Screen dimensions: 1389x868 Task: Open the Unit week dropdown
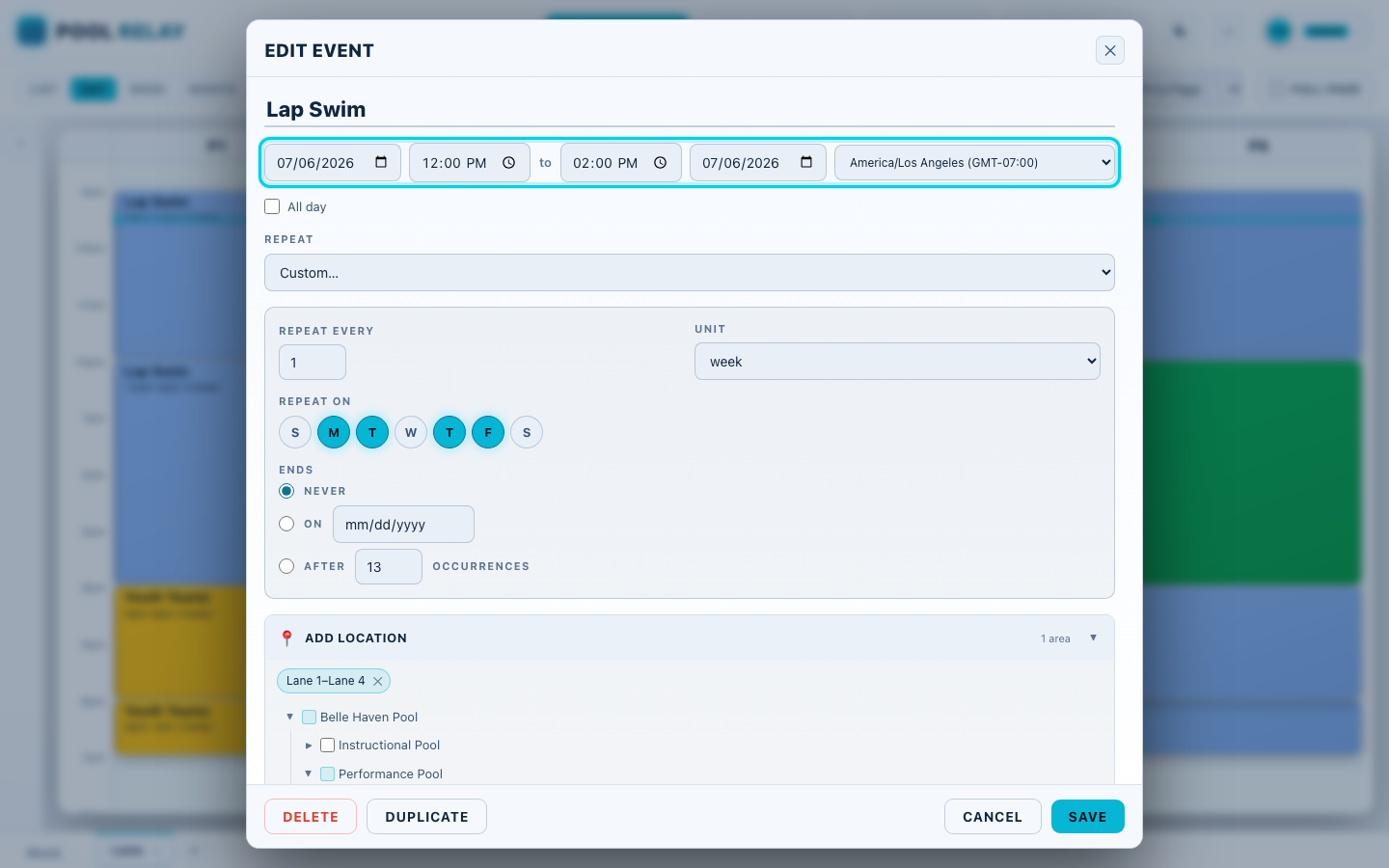pos(897,362)
